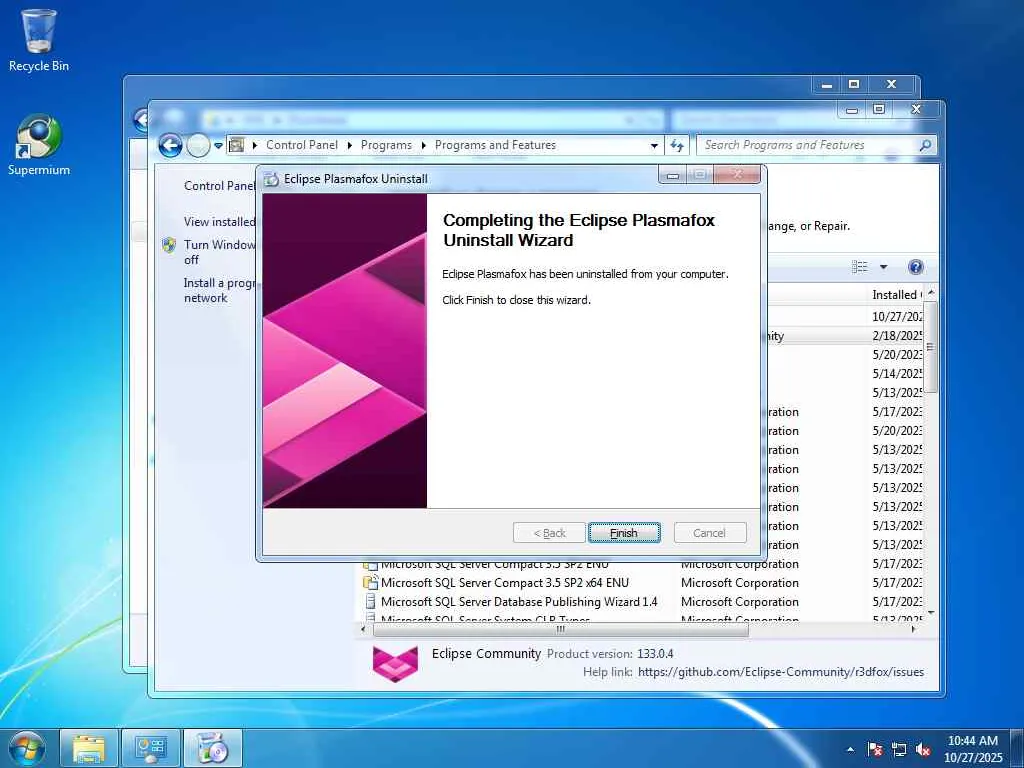Click scroll-left arrow of the program list
This screenshot has width=1024, height=768.
click(364, 630)
